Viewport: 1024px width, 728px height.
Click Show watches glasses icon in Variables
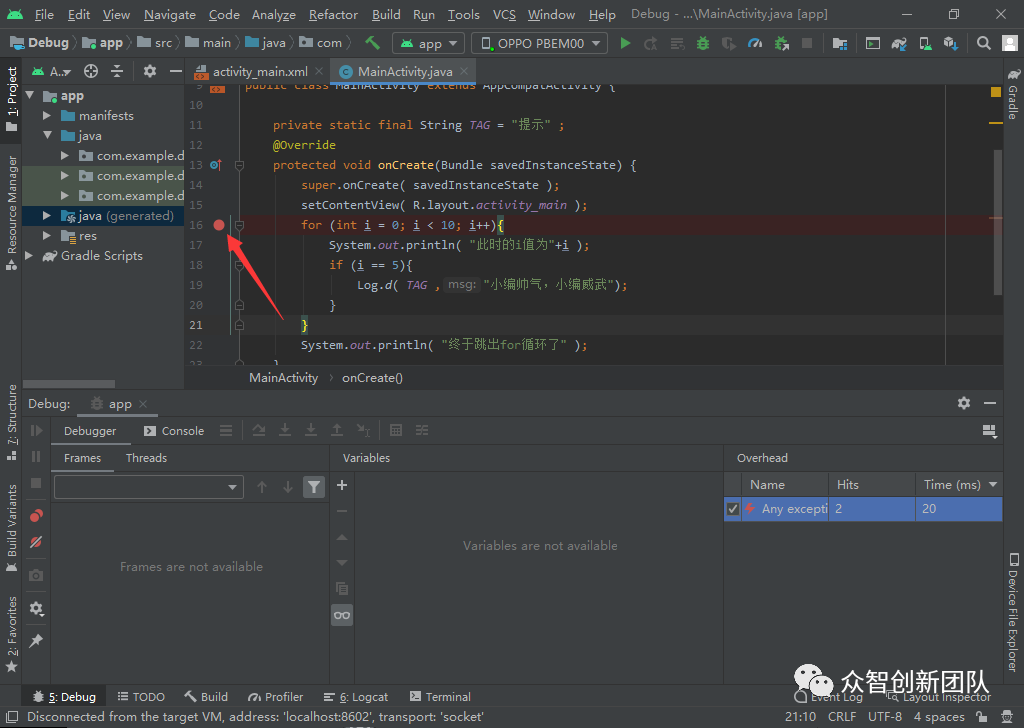coord(342,615)
